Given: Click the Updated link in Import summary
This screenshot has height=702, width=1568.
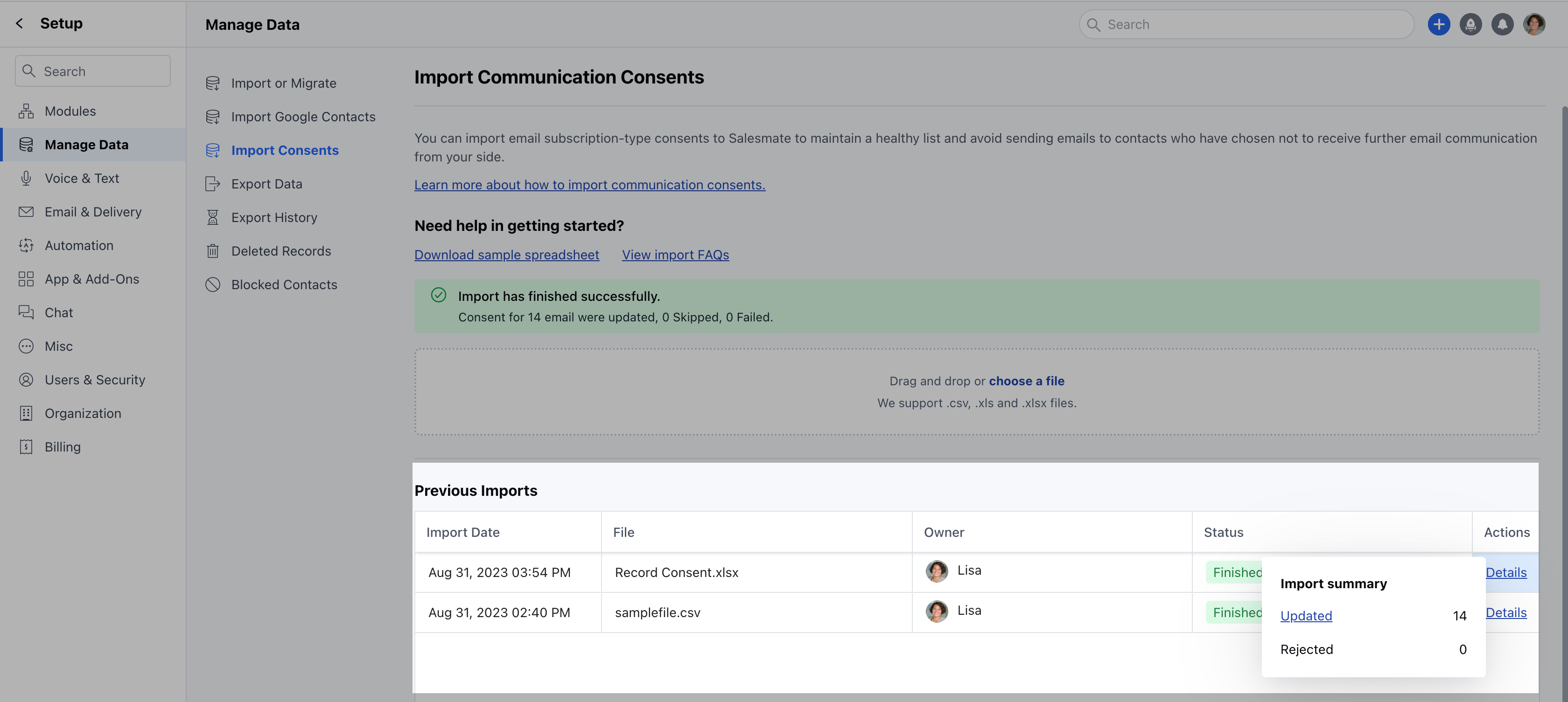Looking at the screenshot, I should tap(1306, 616).
